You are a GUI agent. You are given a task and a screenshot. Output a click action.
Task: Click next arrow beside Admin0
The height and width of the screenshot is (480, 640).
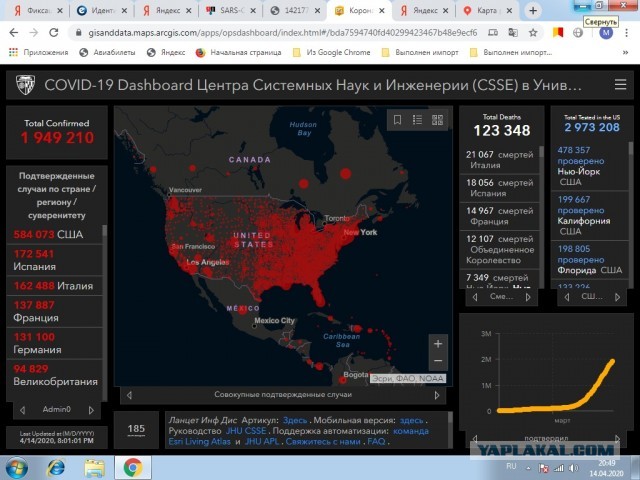click(91, 410)
